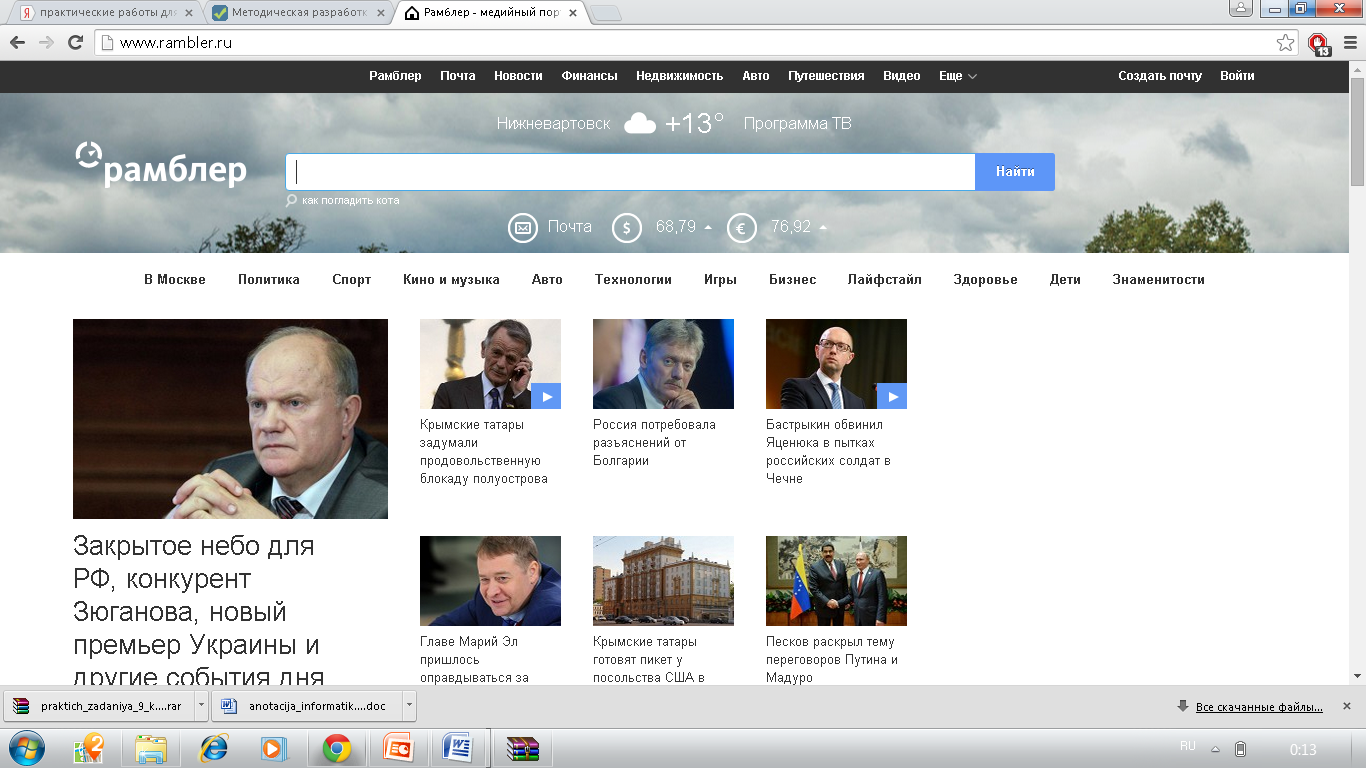
Task: Click the Rambler logo
Action: coord(161,165)
